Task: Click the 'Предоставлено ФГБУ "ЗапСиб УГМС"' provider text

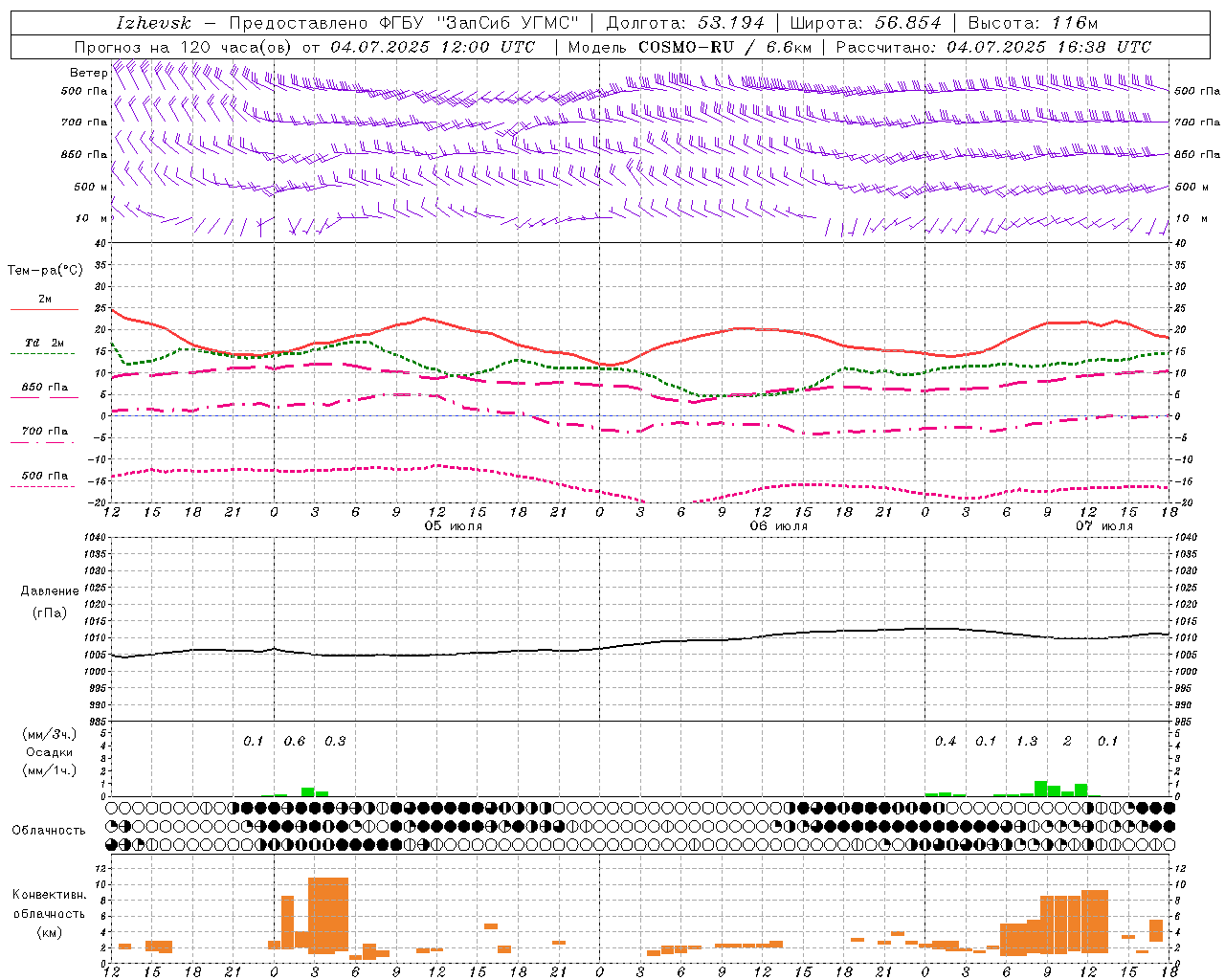Action: coord(404,23)
